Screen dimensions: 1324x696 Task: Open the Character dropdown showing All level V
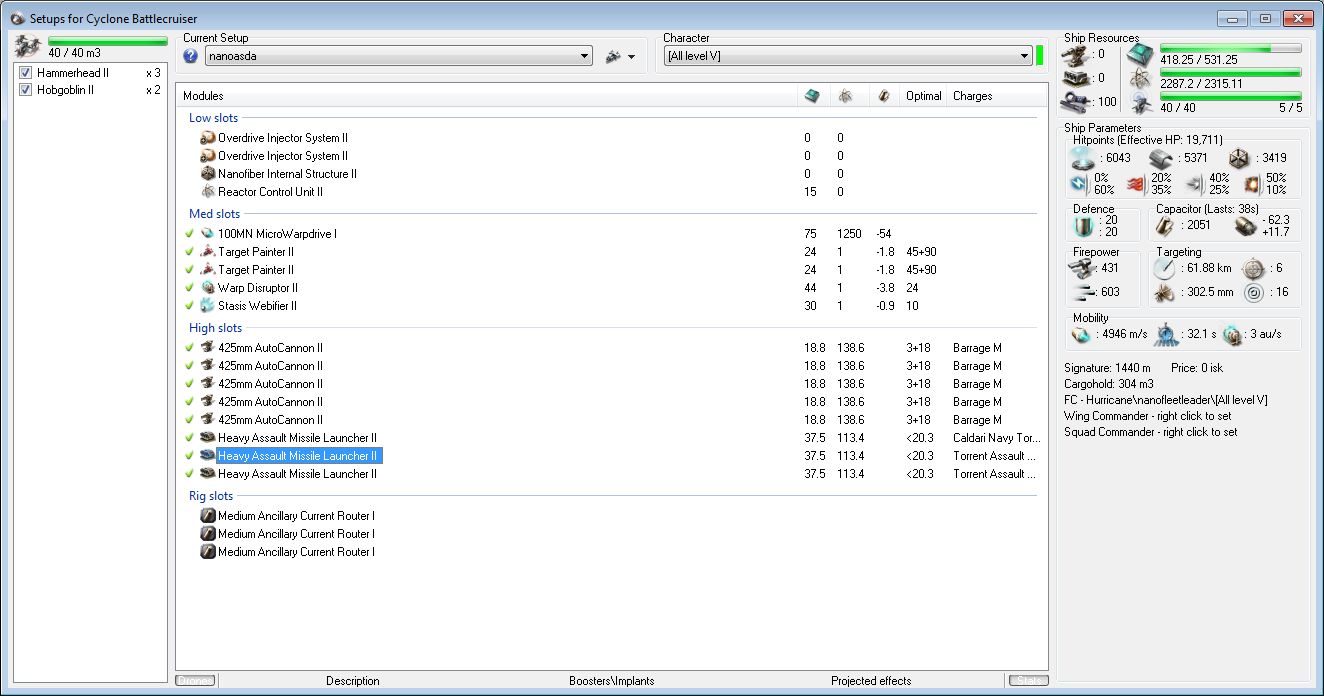848,56
